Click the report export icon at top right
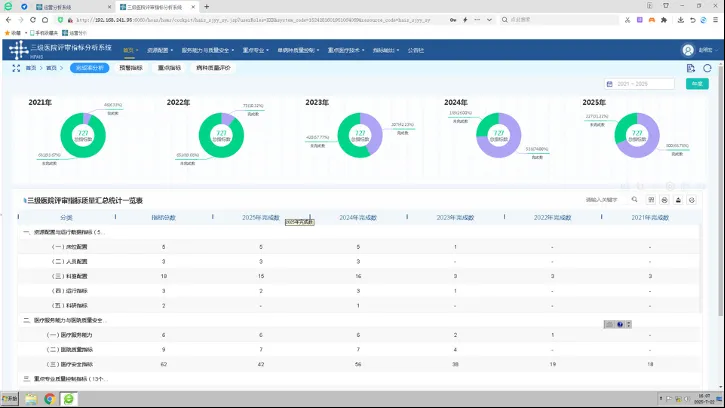 click(x=691, y=68)
